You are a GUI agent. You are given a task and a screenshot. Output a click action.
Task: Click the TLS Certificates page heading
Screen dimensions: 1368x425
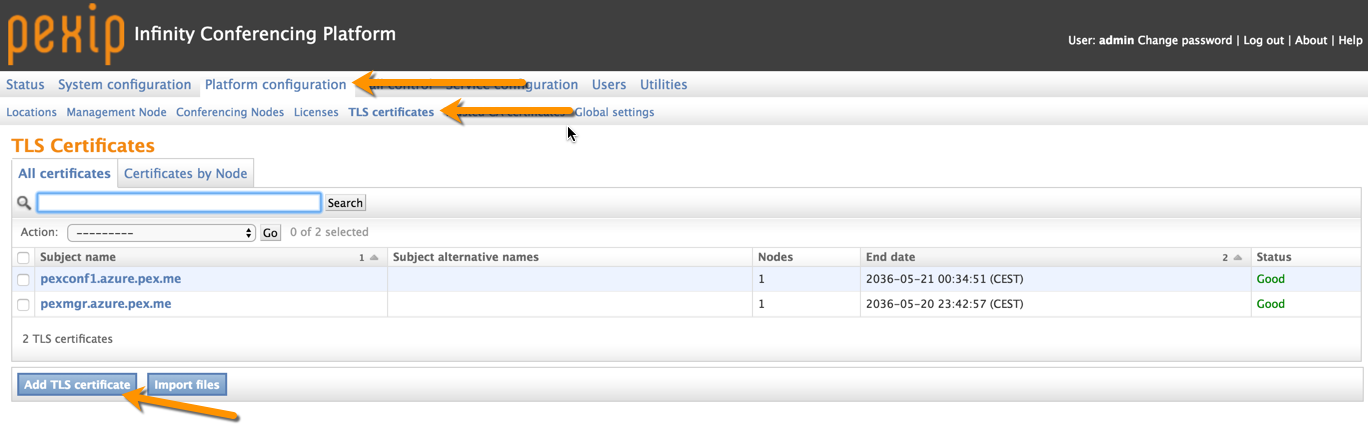point(83,146)
